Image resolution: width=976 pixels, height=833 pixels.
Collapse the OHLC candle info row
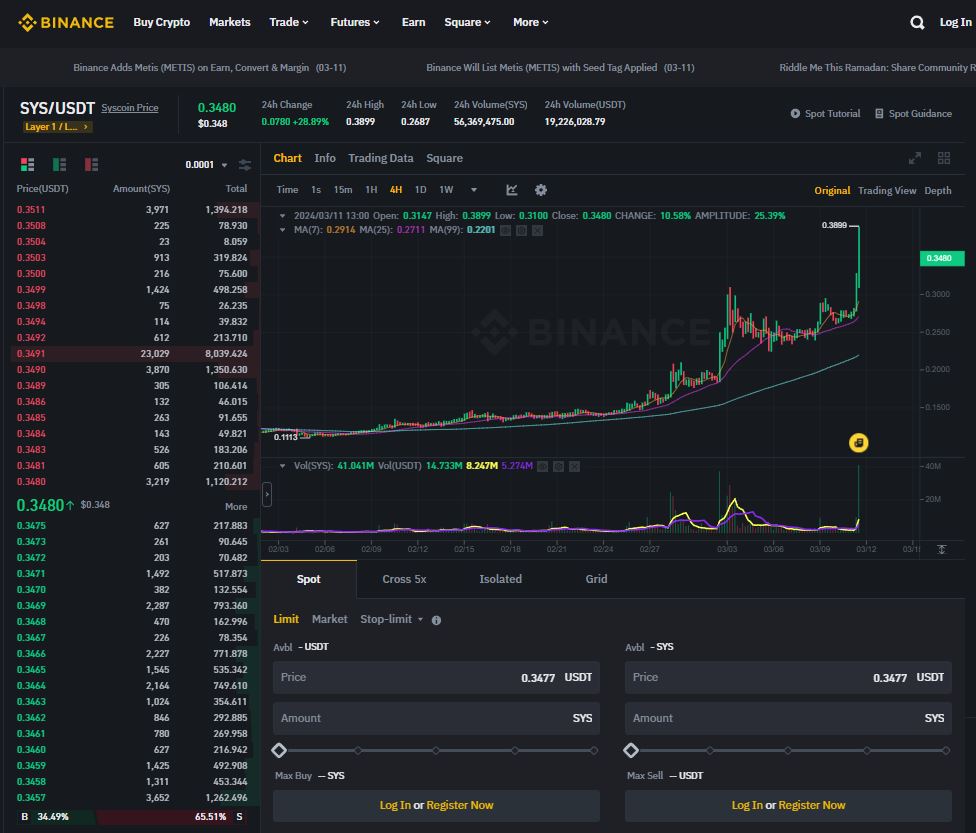tap(283, 216)
